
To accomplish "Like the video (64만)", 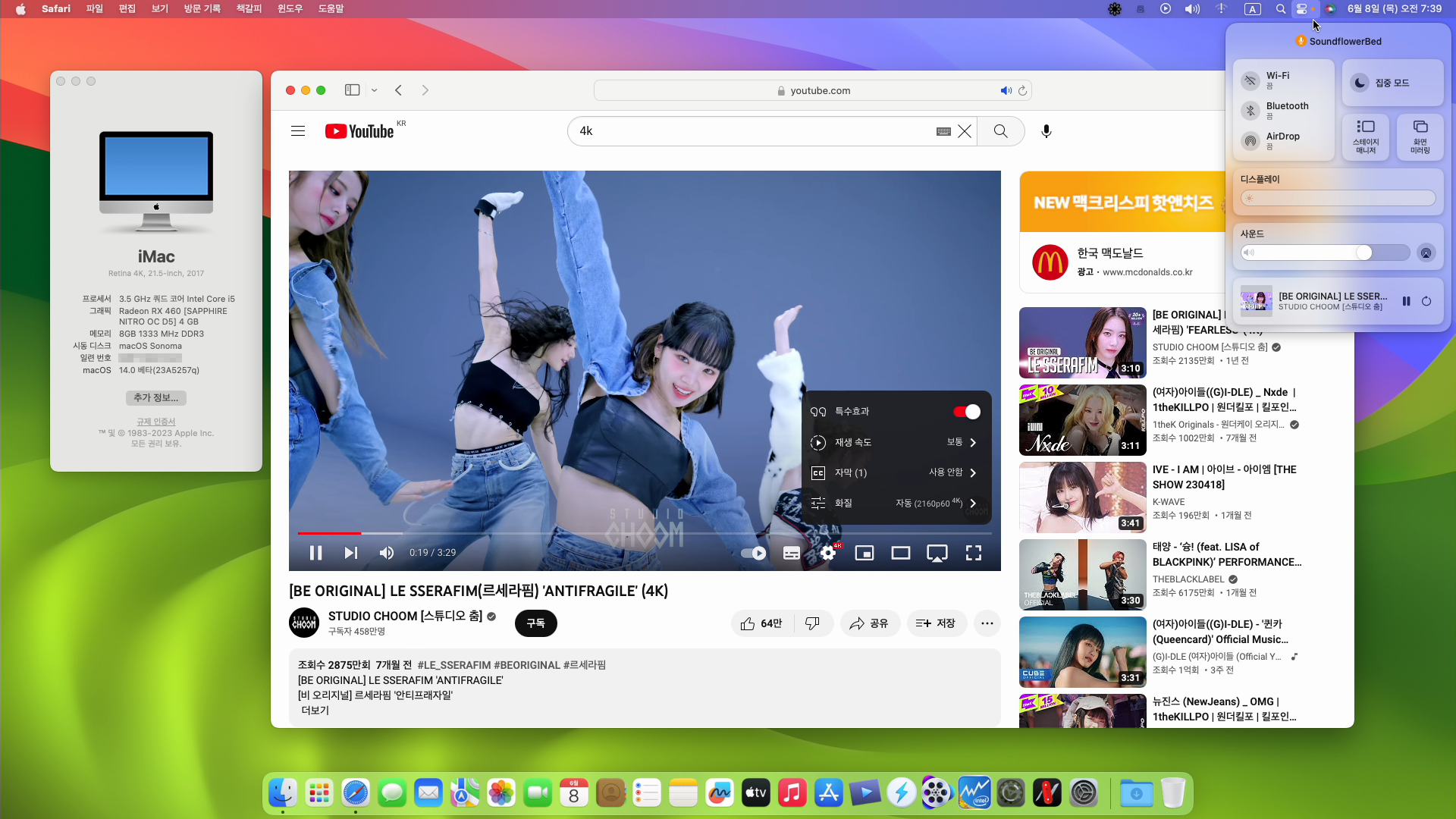I will pyautogui.click(x=762, y=623).
